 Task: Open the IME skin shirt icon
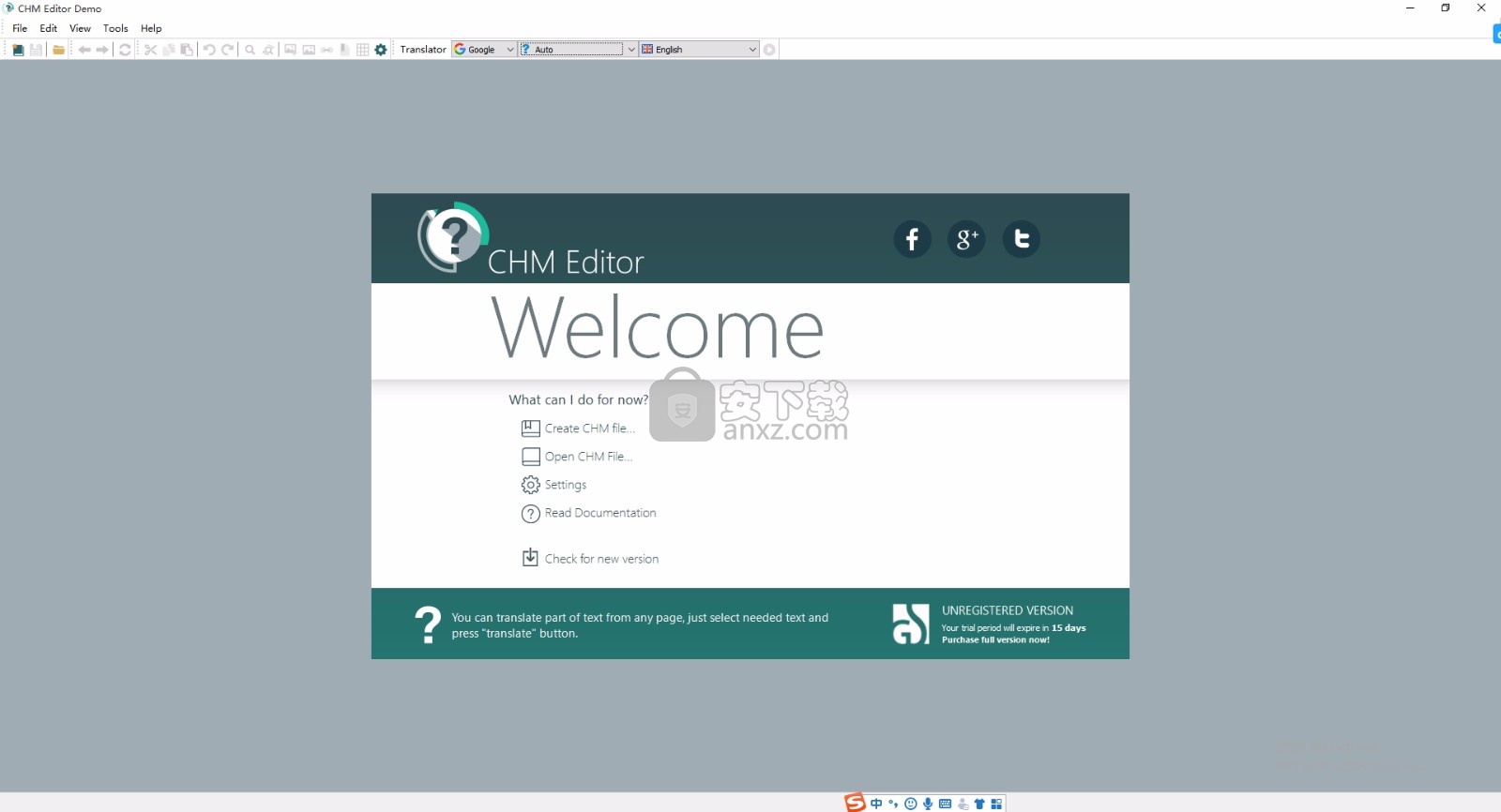pos(979,804)
